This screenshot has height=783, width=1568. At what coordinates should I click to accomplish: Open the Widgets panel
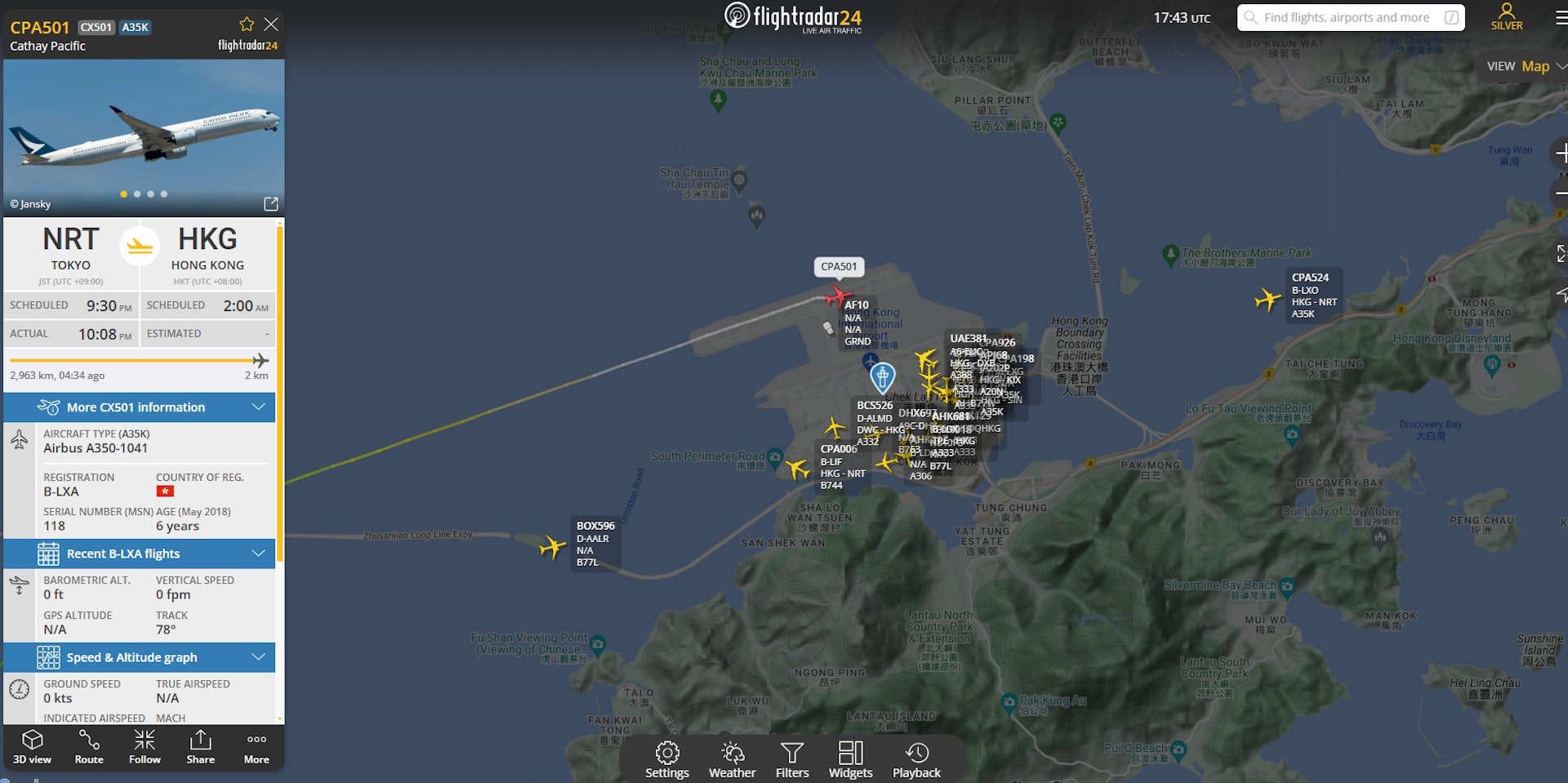851,759
